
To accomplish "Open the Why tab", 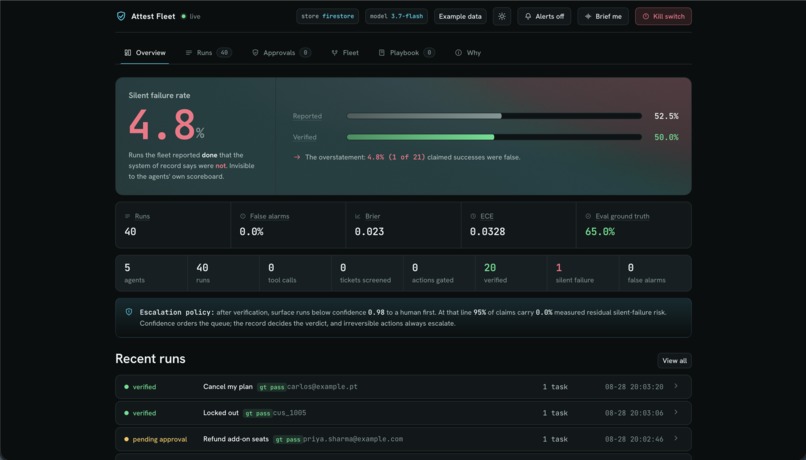I will 468,52.
